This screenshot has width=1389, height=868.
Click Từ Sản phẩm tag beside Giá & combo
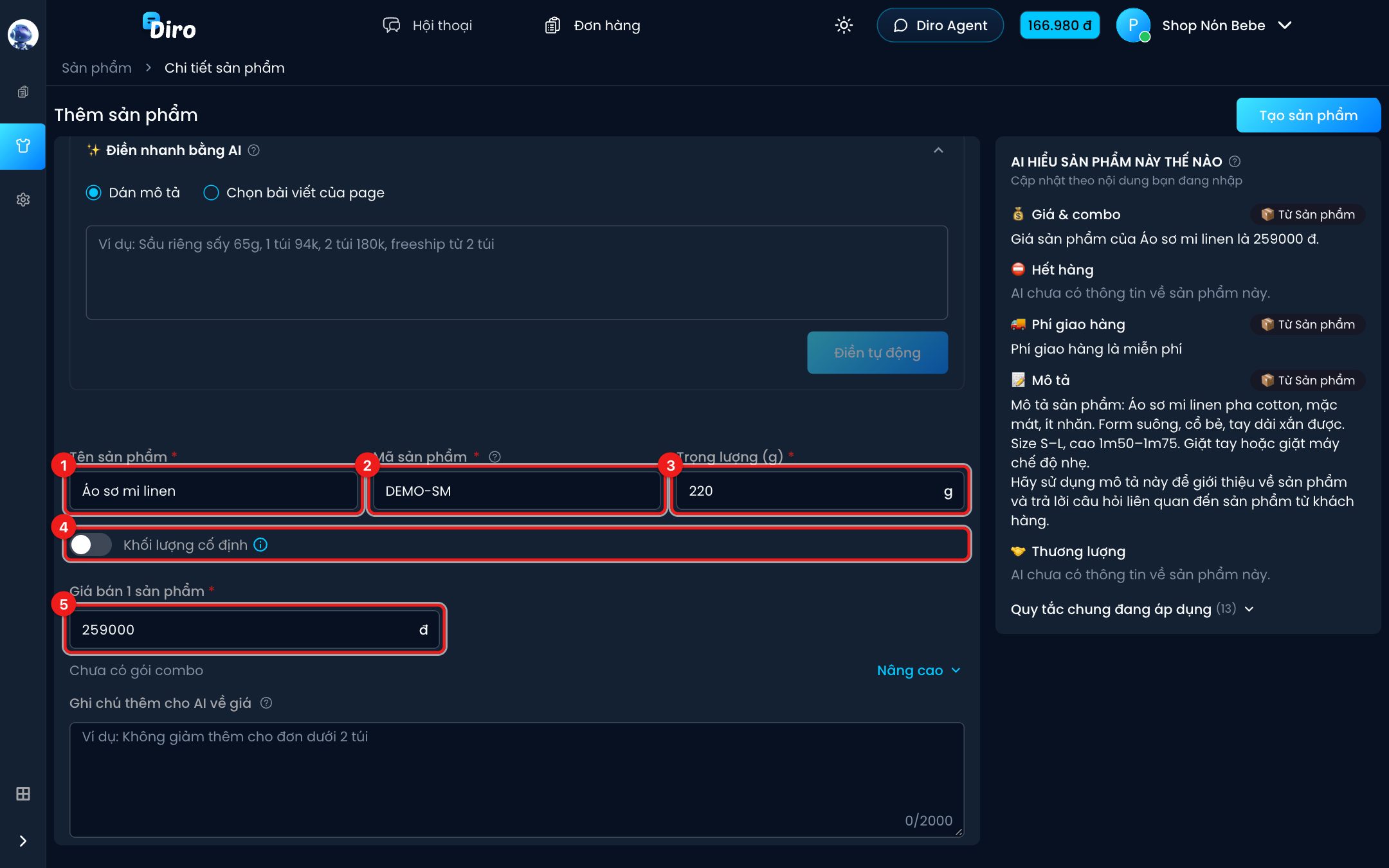pos(1308,214)
